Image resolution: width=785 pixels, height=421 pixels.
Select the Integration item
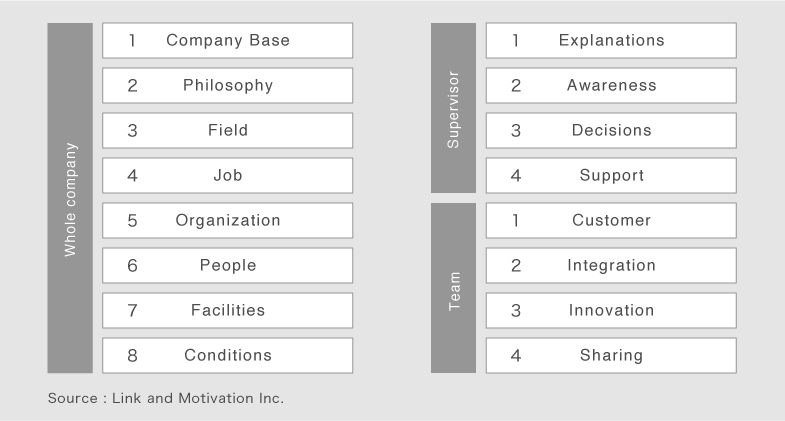coord(611,266)
